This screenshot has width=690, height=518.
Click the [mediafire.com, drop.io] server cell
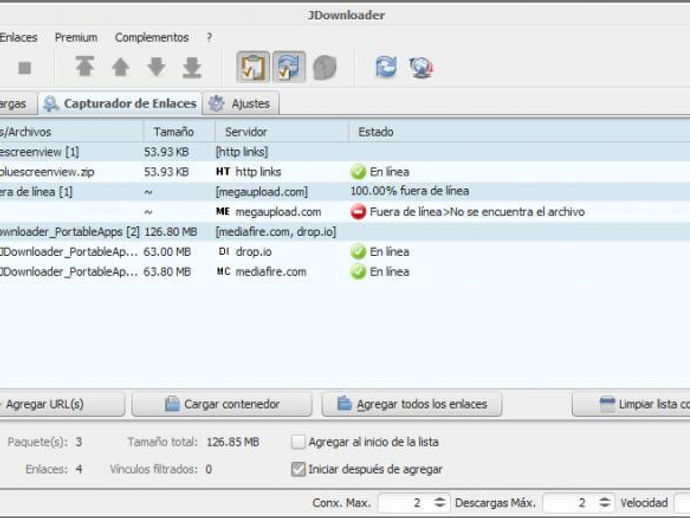click(x=276, y=231)
